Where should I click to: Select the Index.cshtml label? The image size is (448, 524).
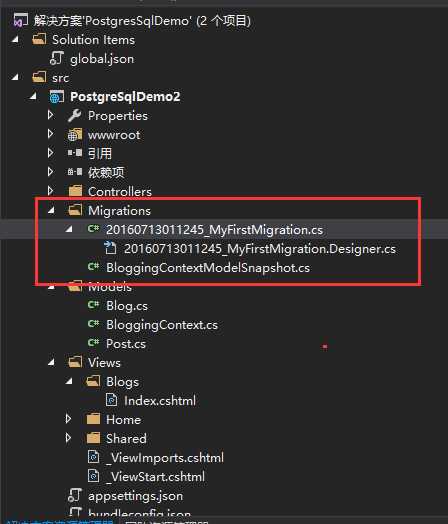click(x=160, y=401)
